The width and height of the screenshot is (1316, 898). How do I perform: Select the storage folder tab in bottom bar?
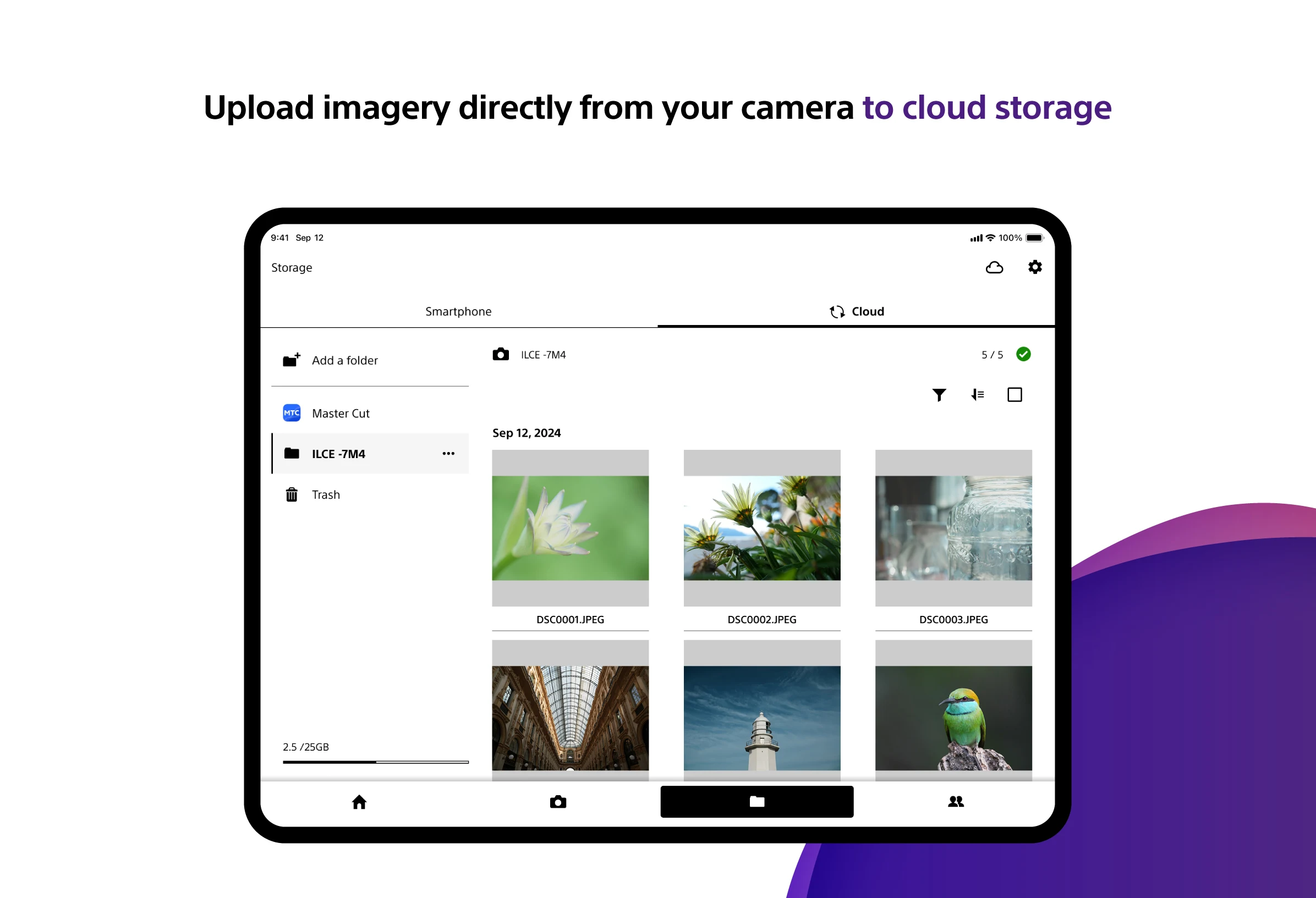[756, 802]
